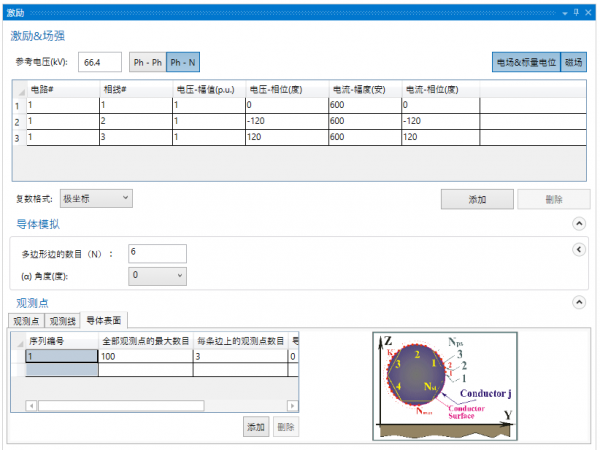
Task: Click the 多边形边的数目 input field
Action: [x=157, y=253]
